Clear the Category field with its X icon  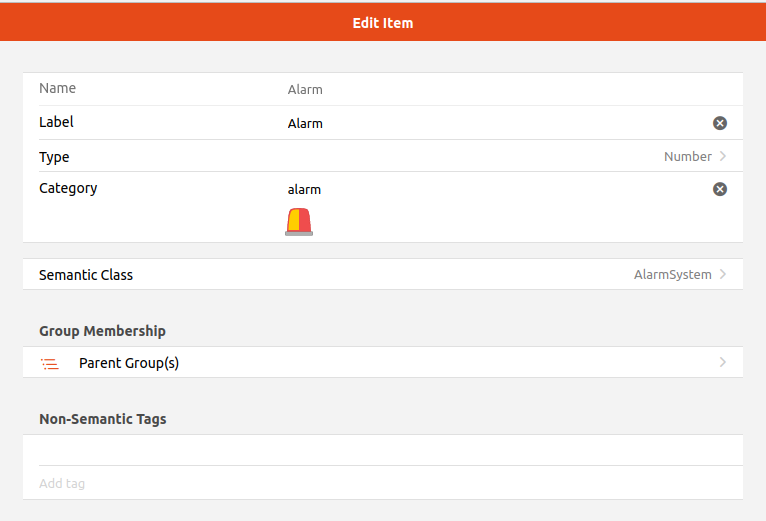pyautogui.click(x=720, y=189)
